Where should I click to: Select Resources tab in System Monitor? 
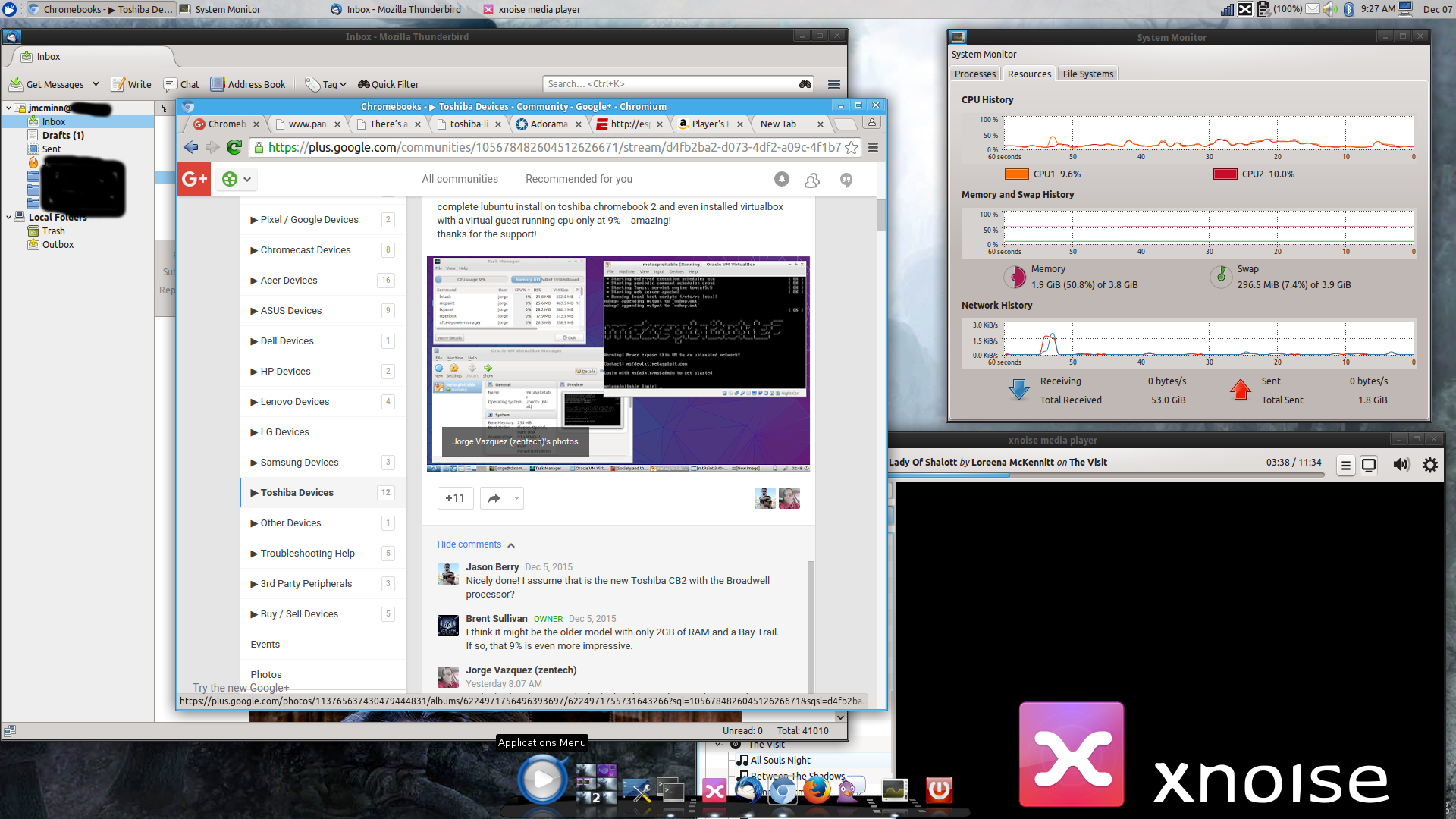(x=1029, y=74)
